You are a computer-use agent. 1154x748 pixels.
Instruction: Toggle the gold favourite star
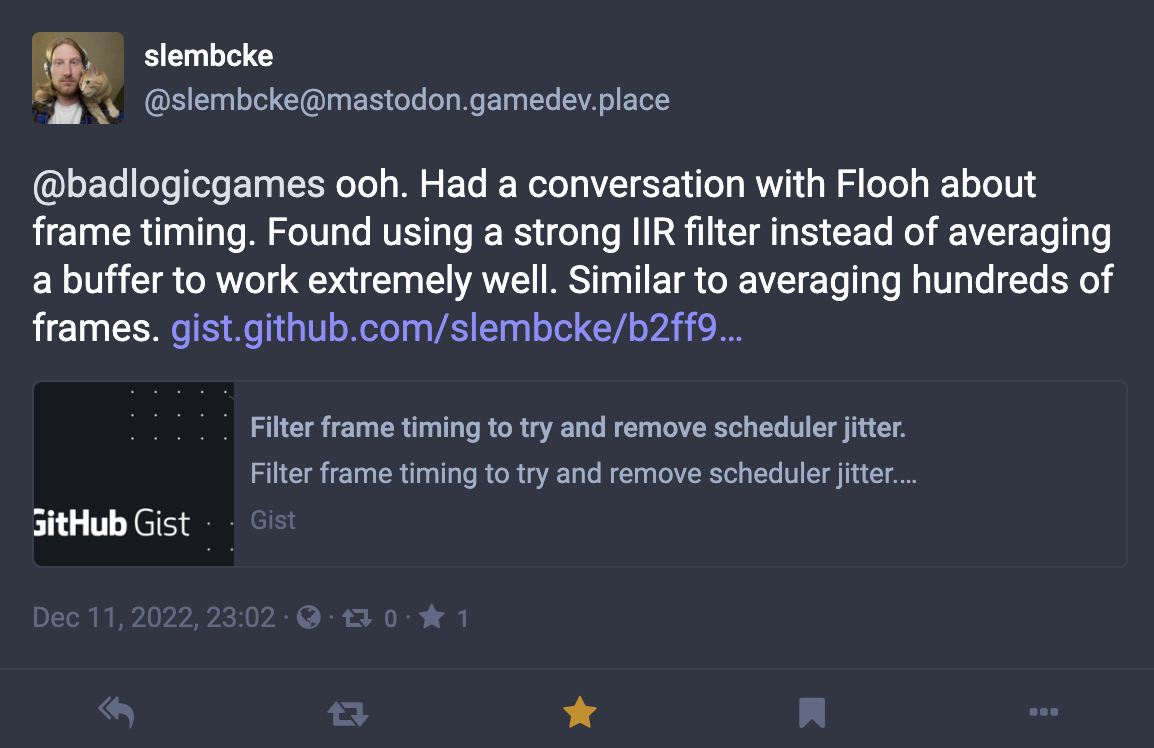580,712
